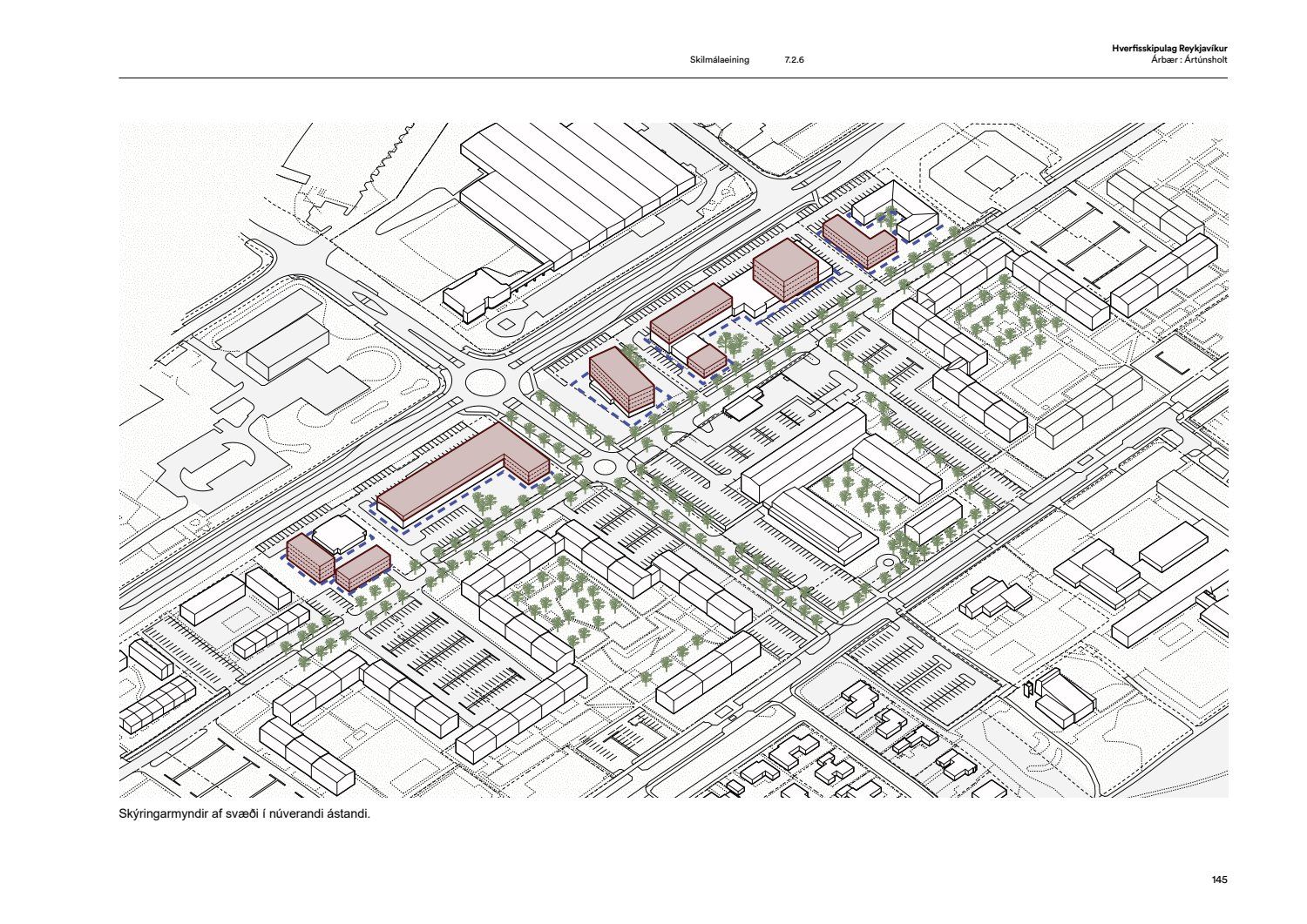Click the small roundabout beside the long red building
Image resolution: width=1307 pixels, height=924 pixels.
click(602, 466)
